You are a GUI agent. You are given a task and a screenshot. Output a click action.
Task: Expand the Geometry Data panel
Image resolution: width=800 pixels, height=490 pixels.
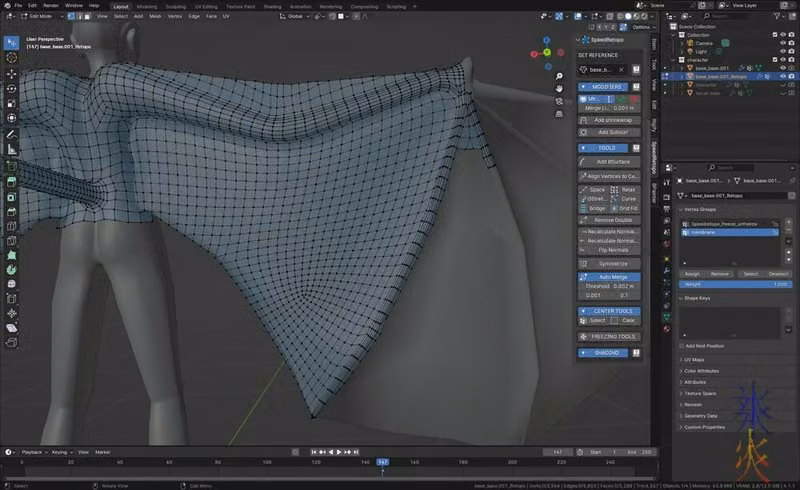[x=701, y=416]
